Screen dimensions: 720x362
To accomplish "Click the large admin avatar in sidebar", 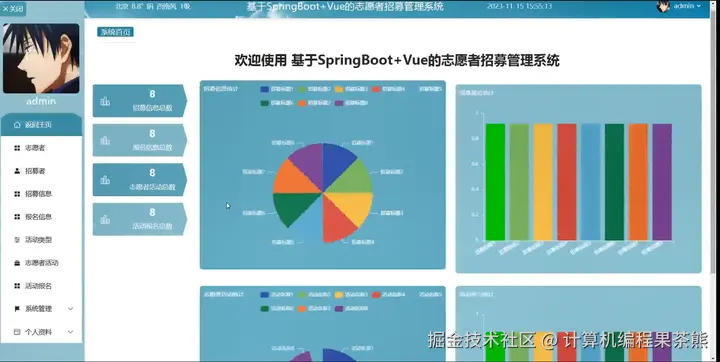I will 41,58.
